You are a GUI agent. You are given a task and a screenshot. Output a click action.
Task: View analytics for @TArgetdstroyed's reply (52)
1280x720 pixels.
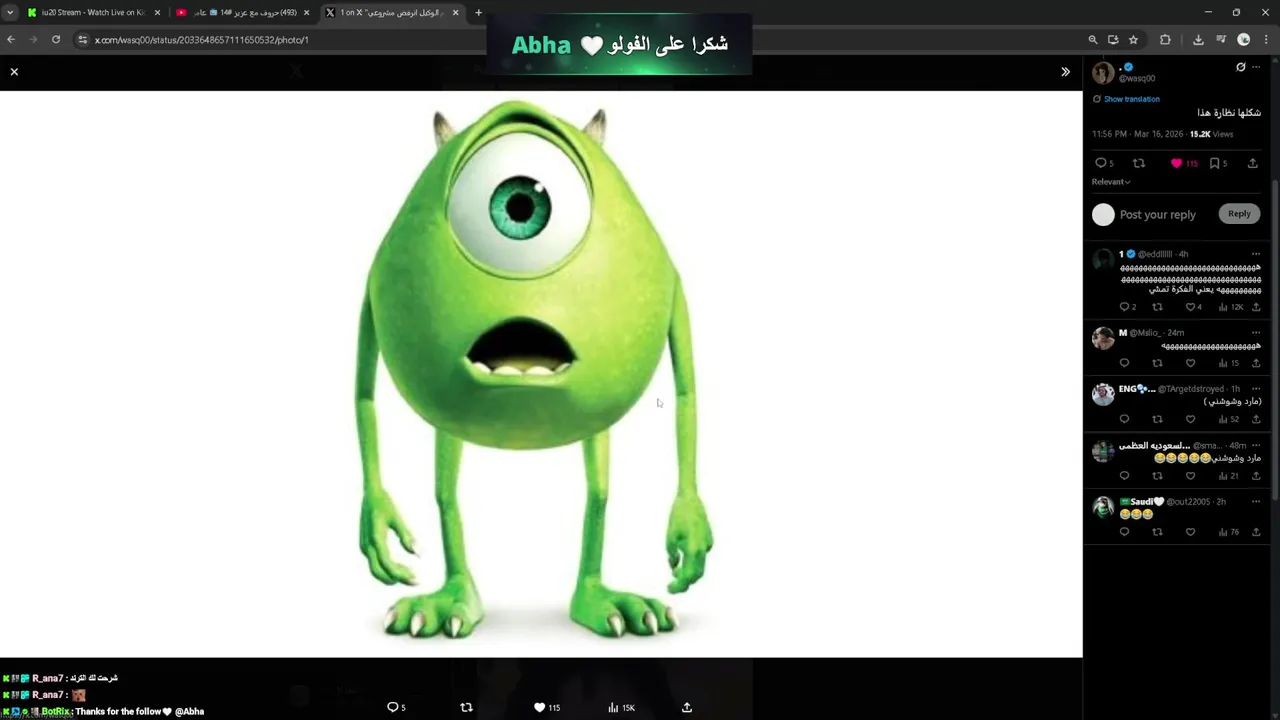tap(1229, 419)
